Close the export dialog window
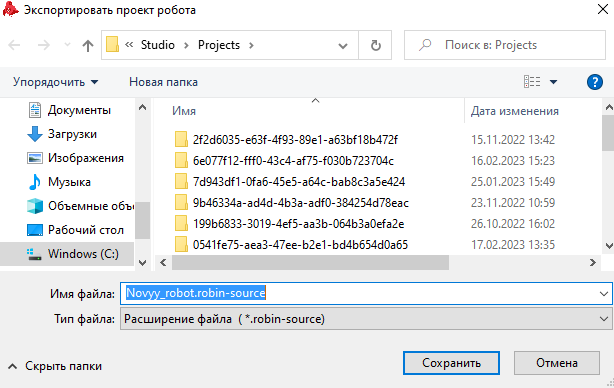This screenshot has width=614, height=388. pyautogui.click(x=603, y=9)
